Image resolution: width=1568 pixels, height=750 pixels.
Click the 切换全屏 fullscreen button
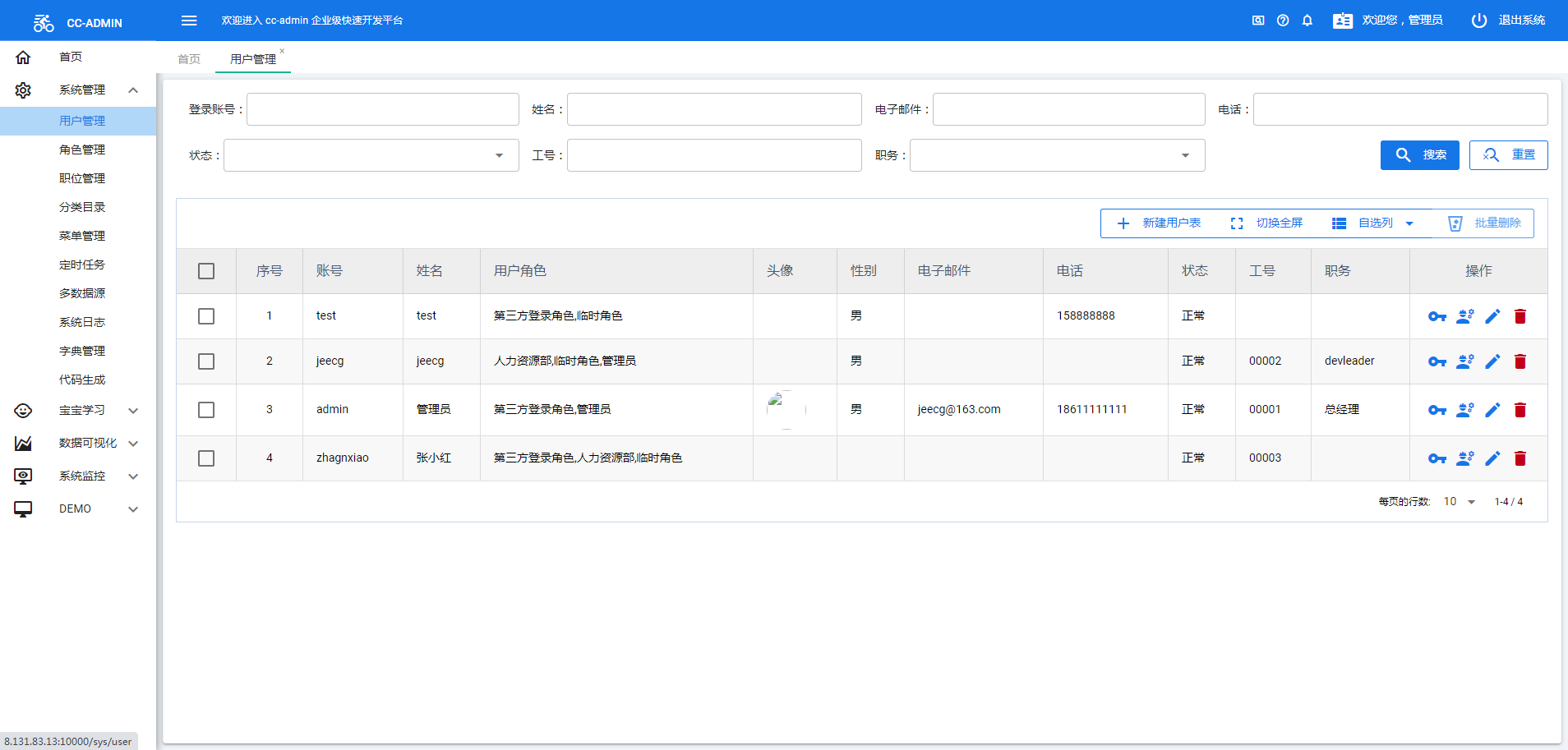tap(1266, 223)
